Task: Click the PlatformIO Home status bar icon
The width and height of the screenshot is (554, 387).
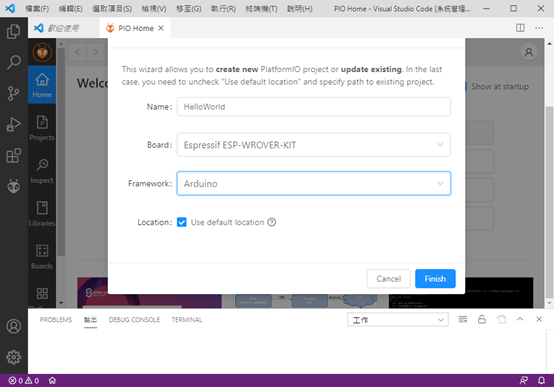Action: point(52,380)
